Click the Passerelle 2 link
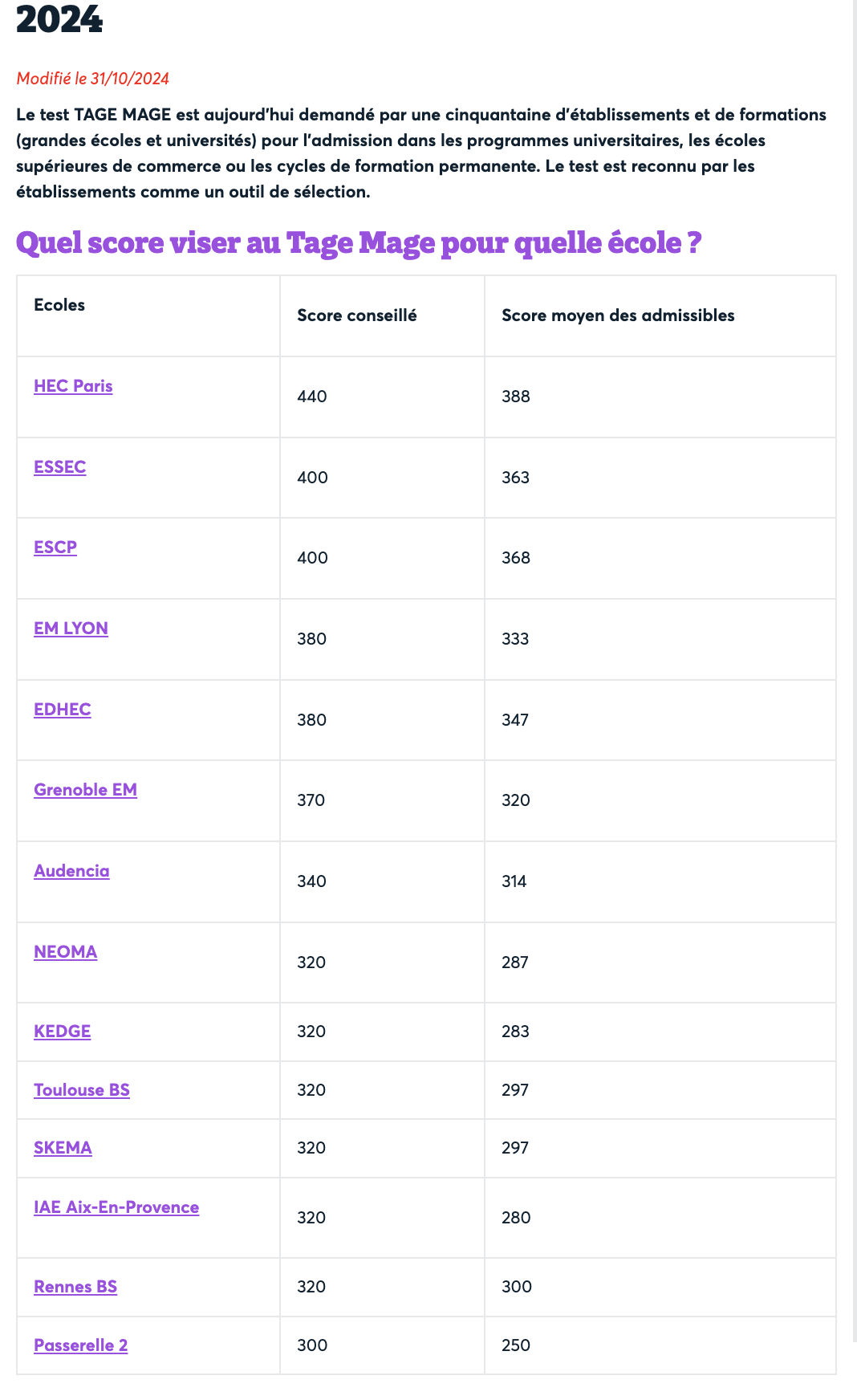Viewport: 857px width, 1400px height. pos(80,1345)
